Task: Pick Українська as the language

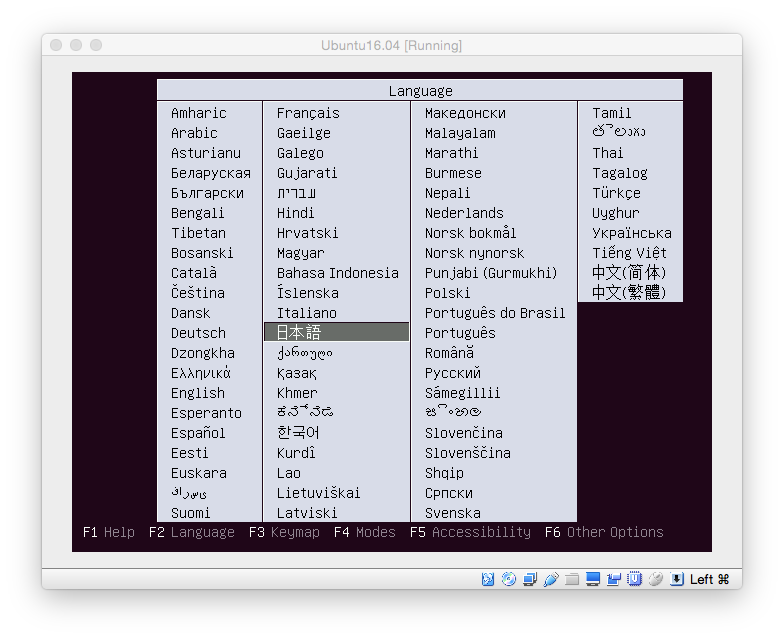Action: [x=632, y=233]
